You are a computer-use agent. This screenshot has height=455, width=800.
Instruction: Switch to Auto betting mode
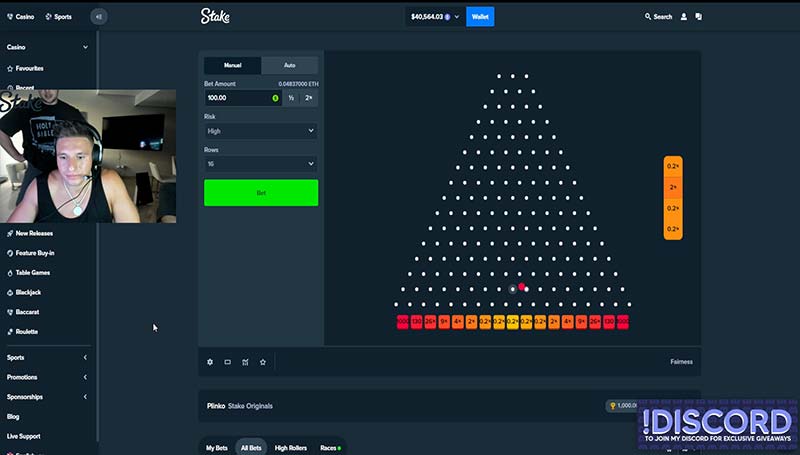290,65
